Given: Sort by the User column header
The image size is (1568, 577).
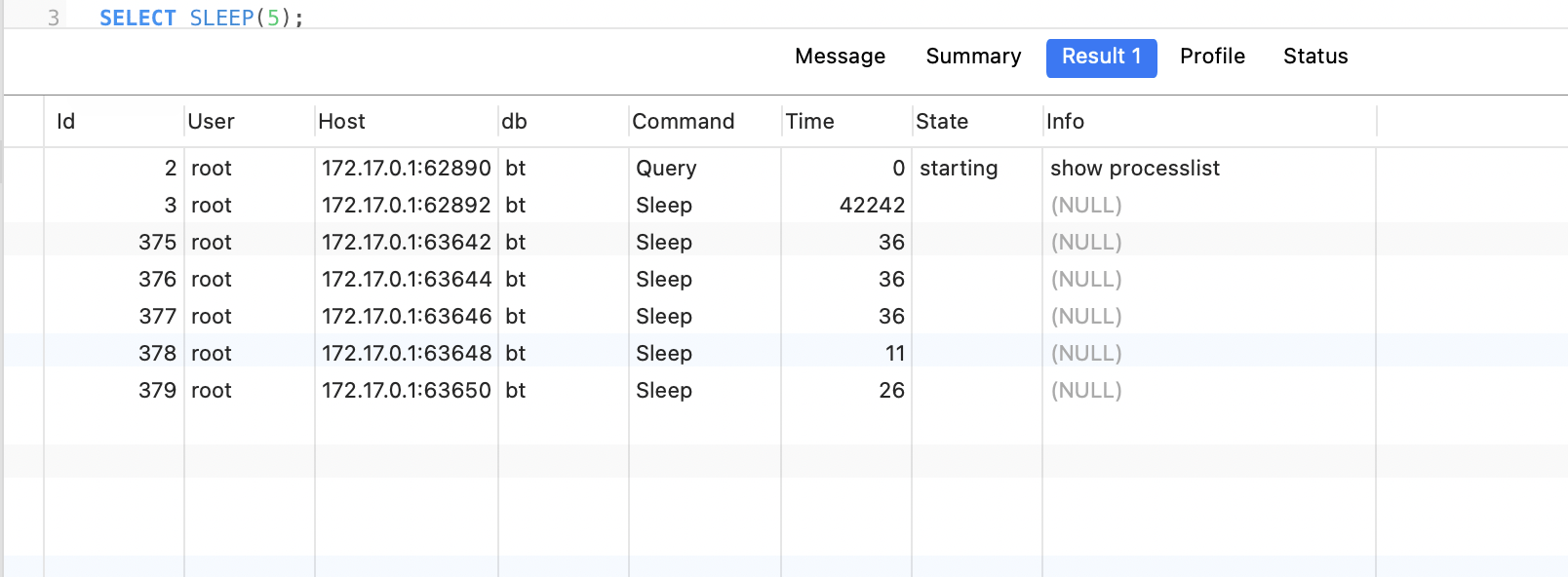Looking at the screenshot, I should coord(249,122).
